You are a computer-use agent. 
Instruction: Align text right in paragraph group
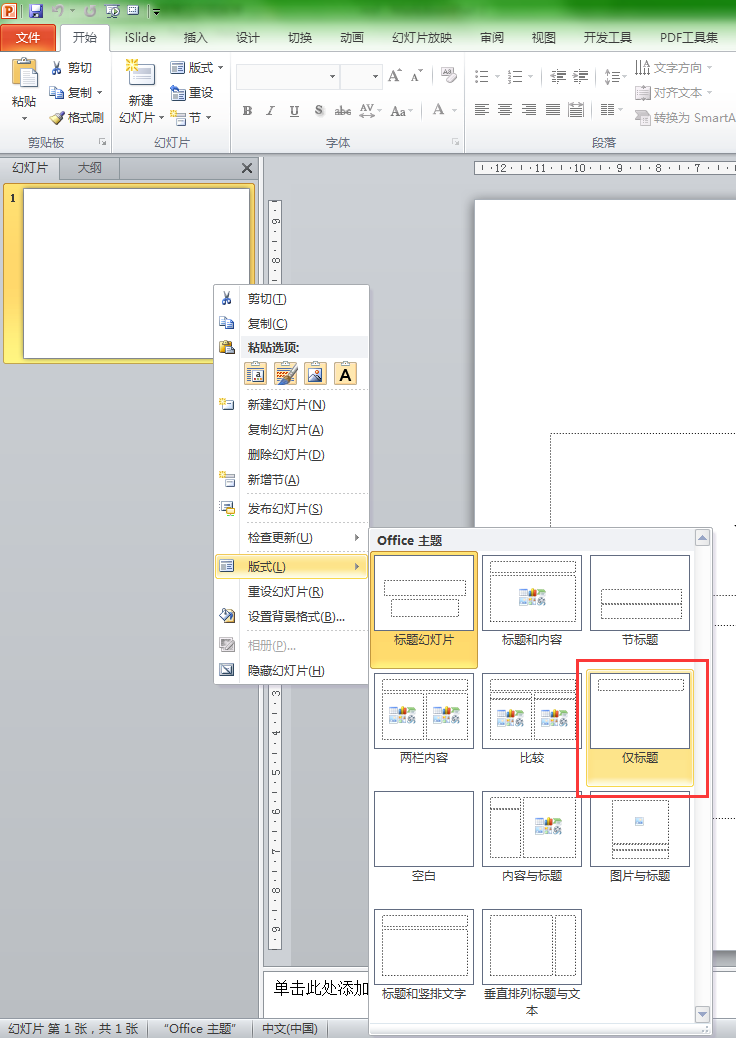click(529, 110)
